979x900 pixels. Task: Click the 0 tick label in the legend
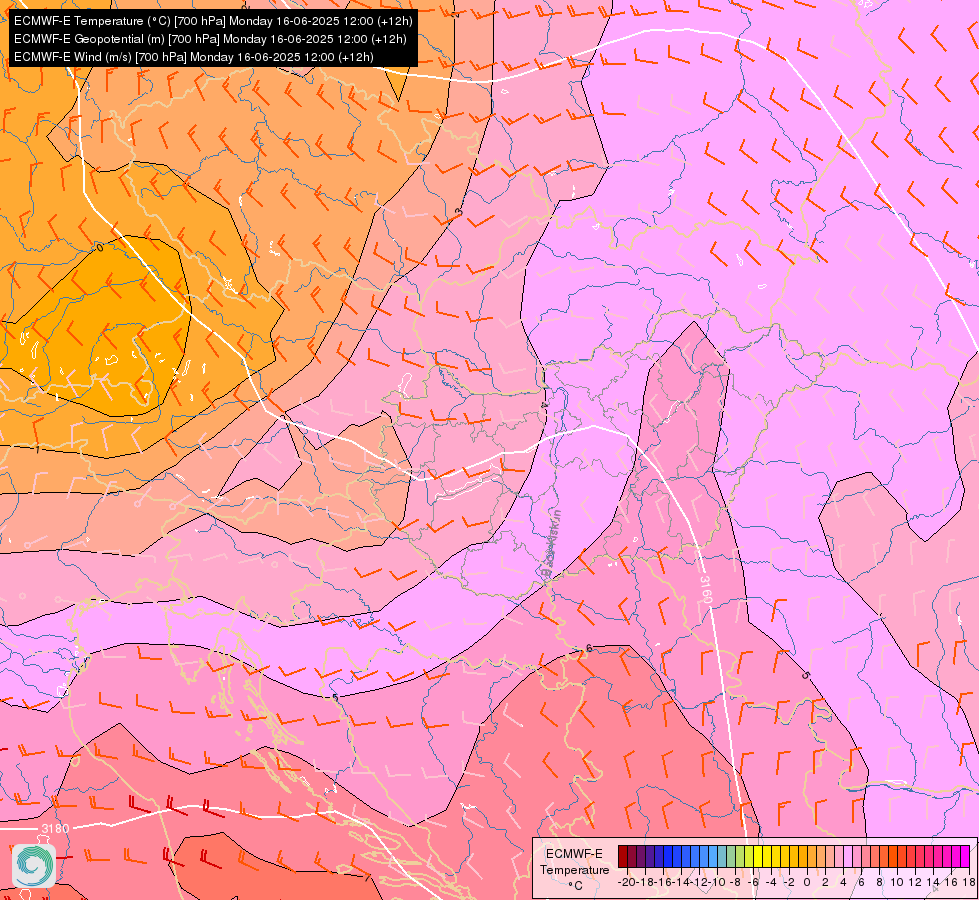pos(807,882)
